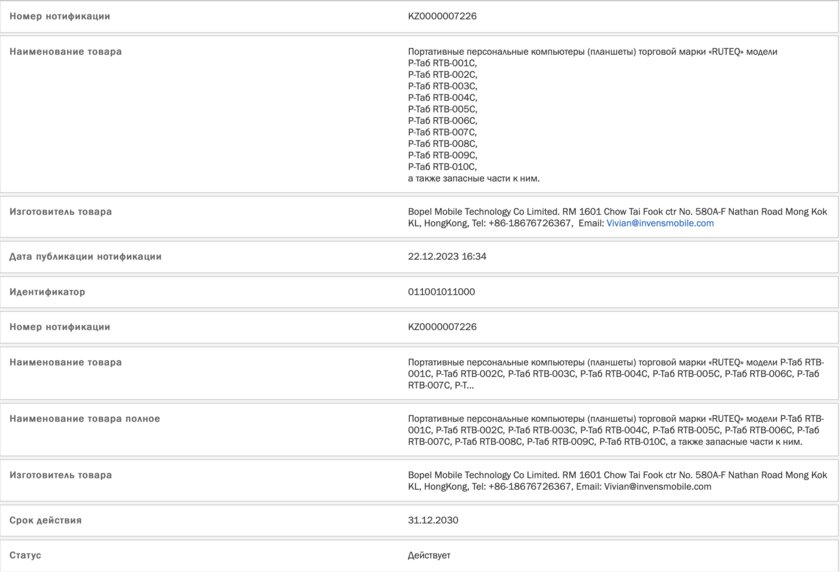The width and height of the screenshot is (840, 572).
Task: Click the Статус label
Action: click(25, 555)
